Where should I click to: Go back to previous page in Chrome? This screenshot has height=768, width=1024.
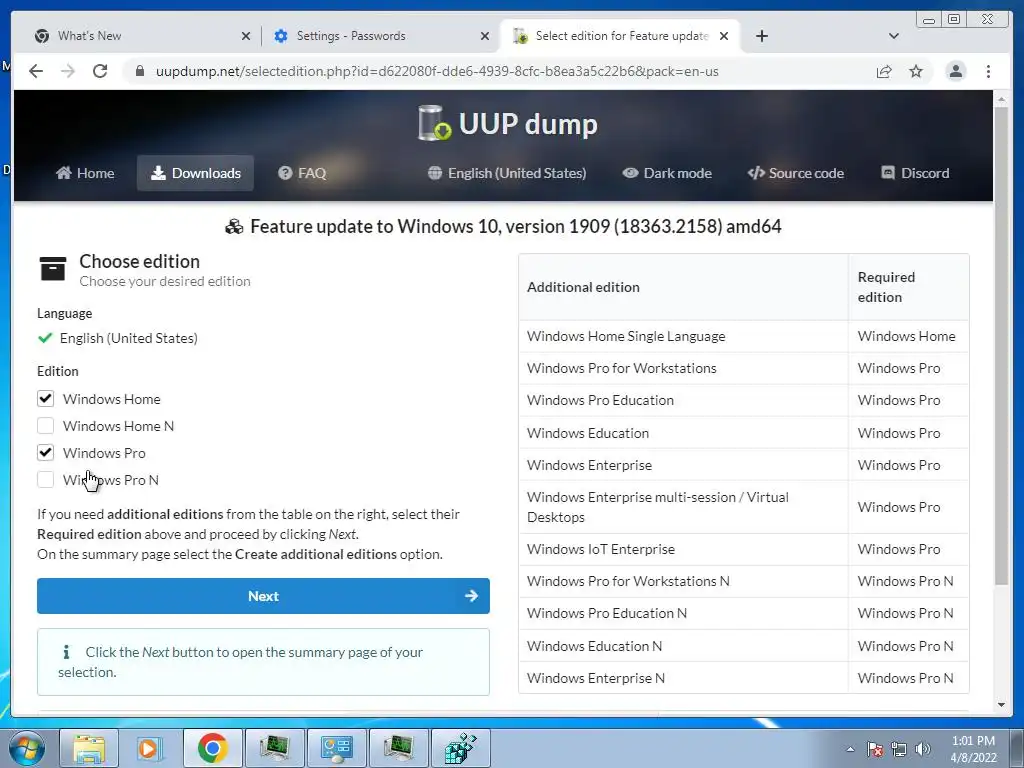click(x=36, y=71)
